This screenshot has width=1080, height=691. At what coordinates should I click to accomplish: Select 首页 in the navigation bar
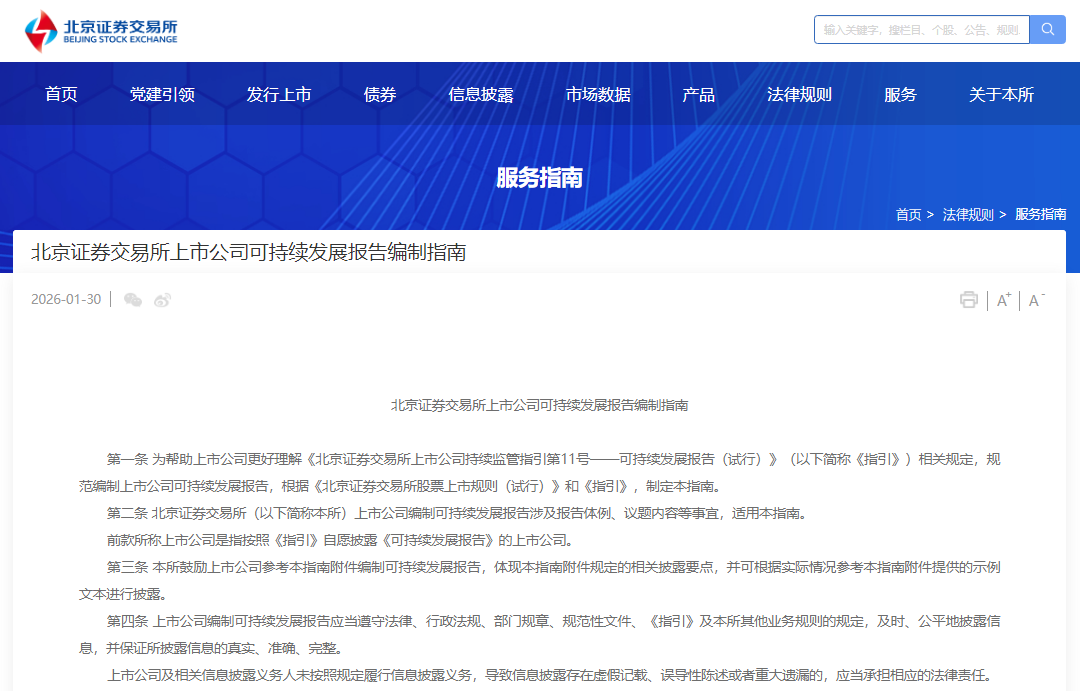tap(60, 94)
